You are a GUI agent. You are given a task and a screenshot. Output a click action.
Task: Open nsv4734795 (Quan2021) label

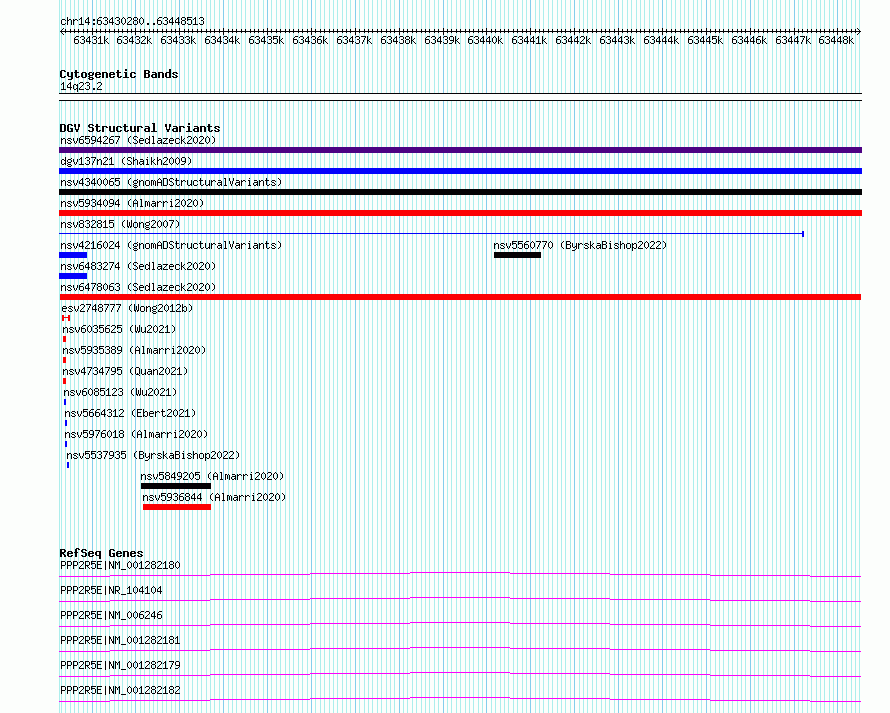(x=125, y=371)
